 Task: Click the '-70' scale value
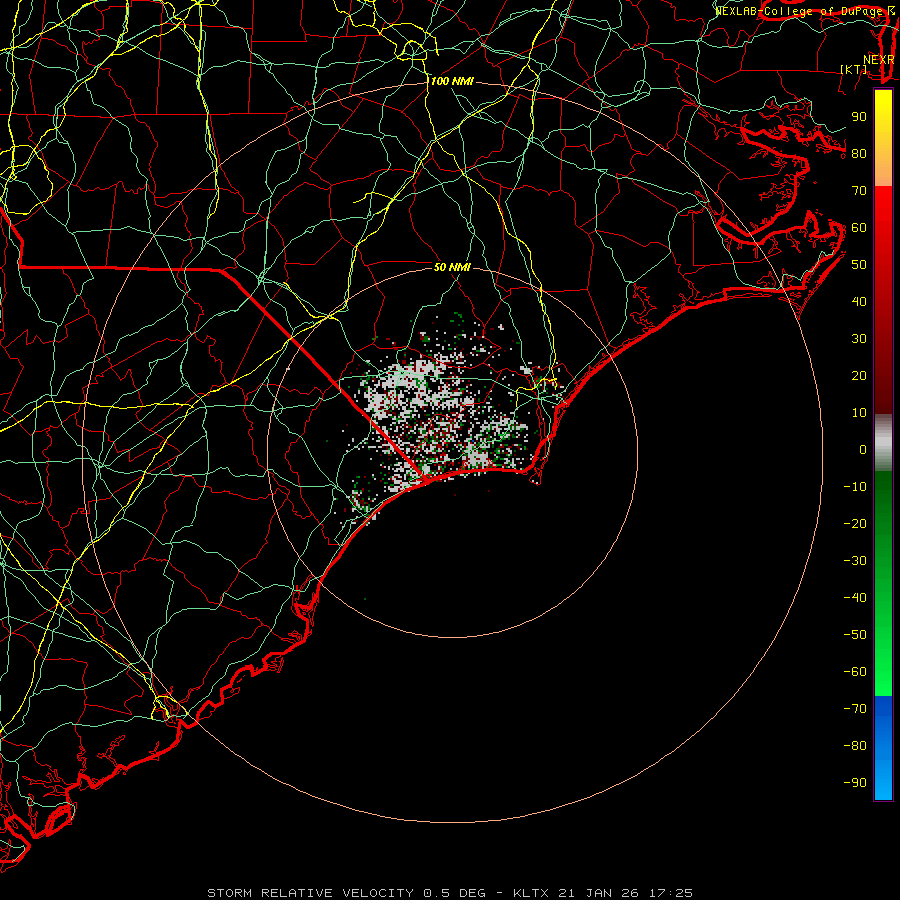tap(855, 709)
